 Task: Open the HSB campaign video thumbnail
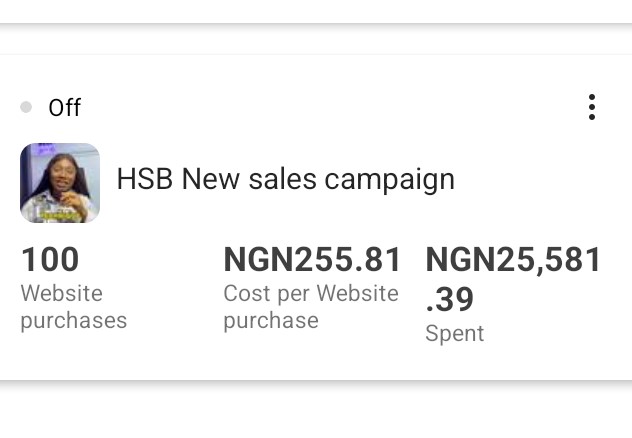click(60, 182)
